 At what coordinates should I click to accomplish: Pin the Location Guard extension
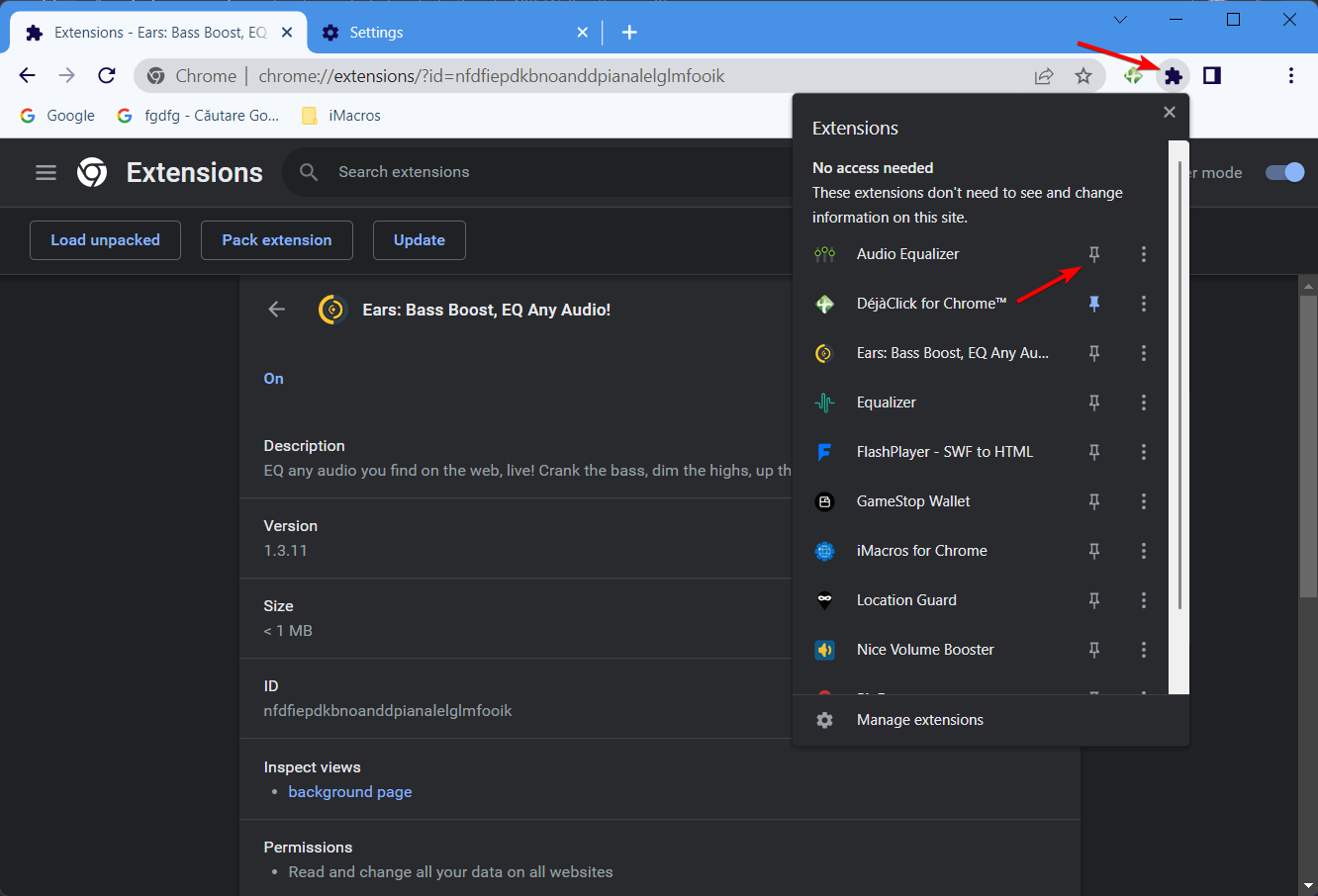tap(1094, 600)
